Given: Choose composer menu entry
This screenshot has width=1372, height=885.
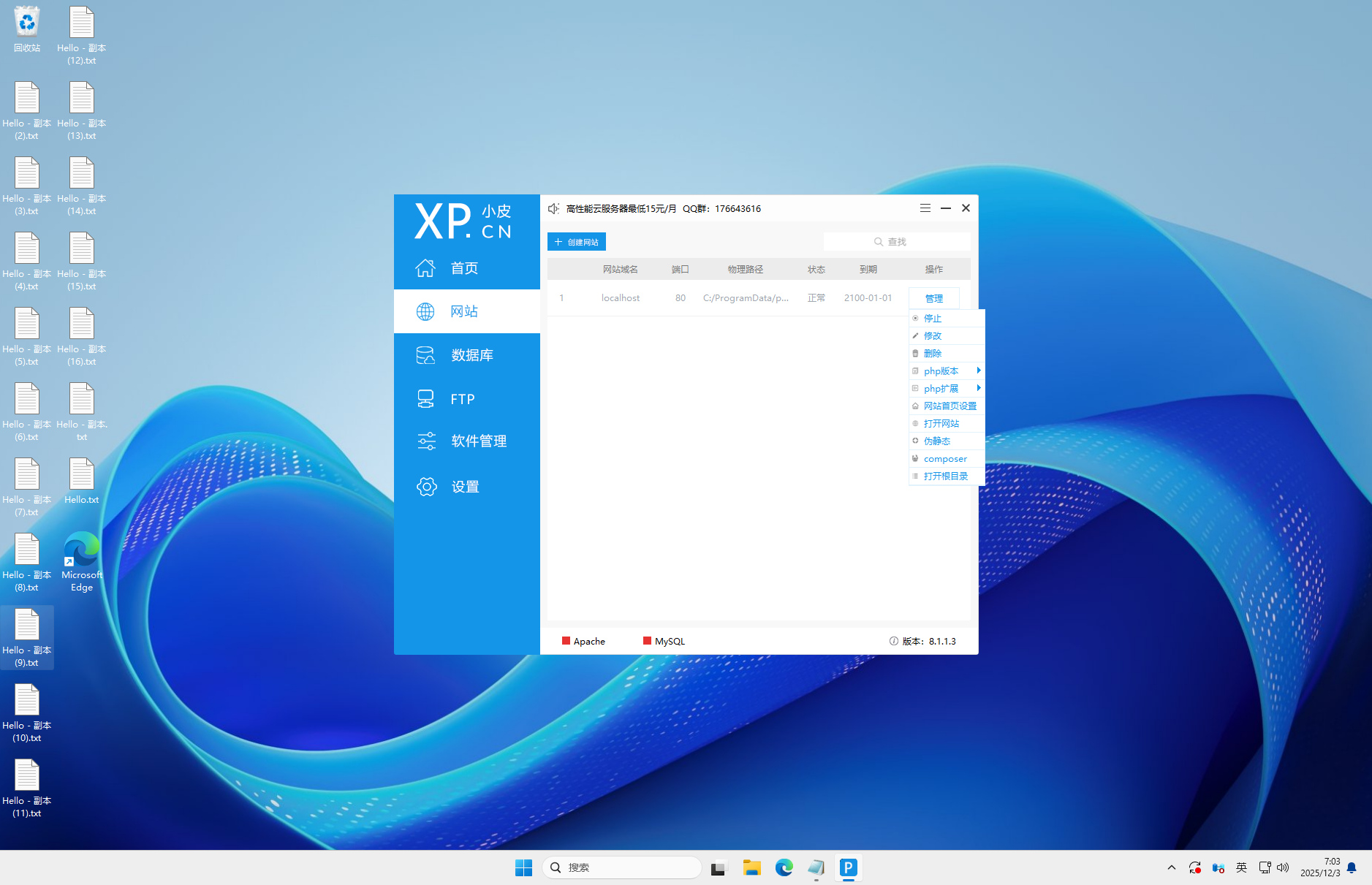Looking at the screenshot, I should [x=947, y=458].
